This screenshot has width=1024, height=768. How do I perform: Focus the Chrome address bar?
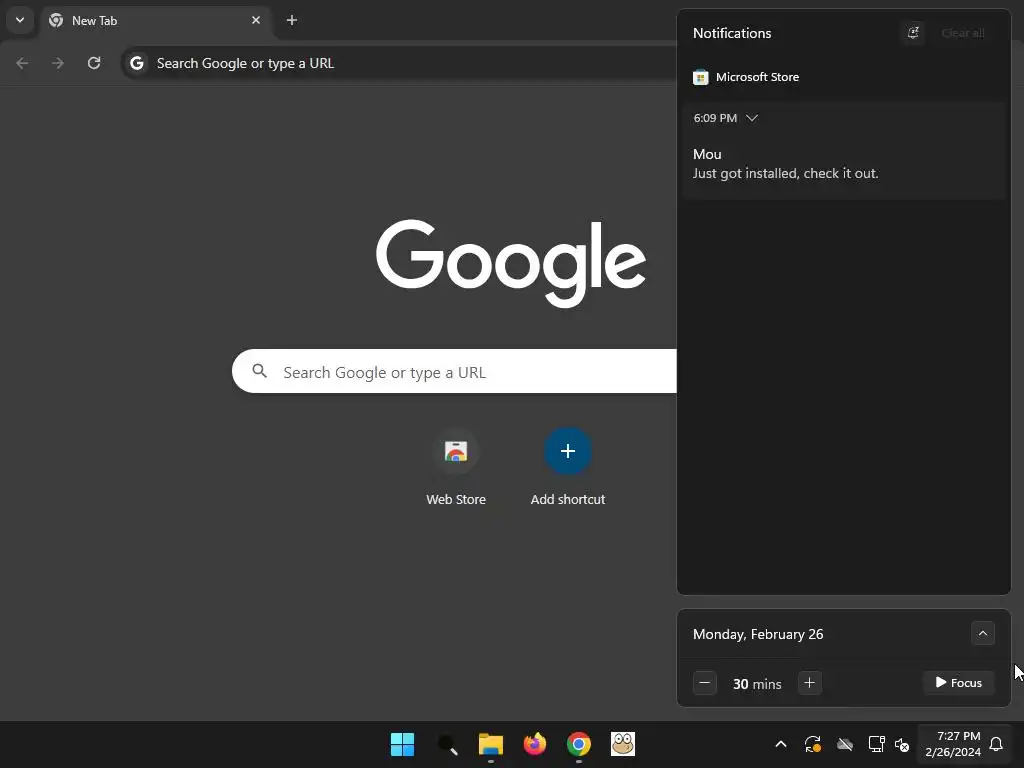click(398, 63)
